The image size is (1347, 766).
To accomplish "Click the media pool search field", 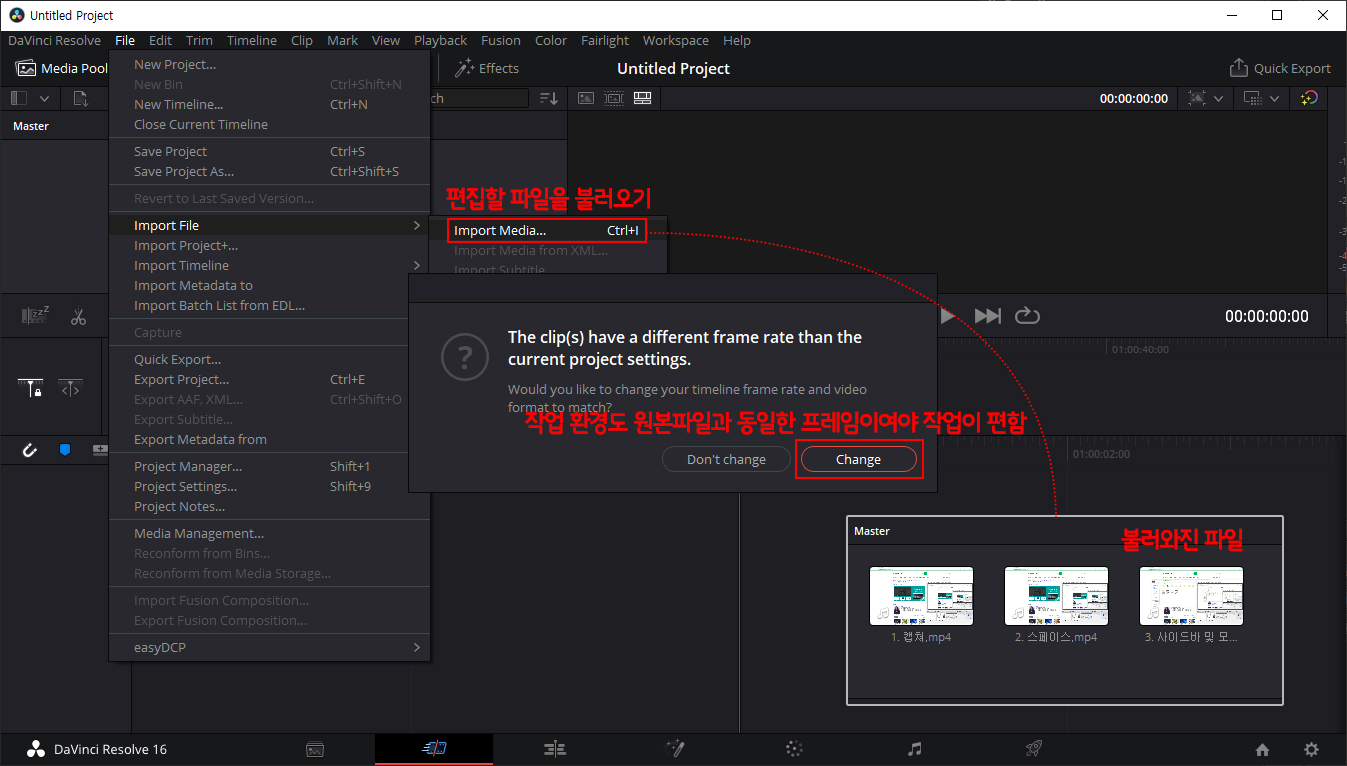I will 478,98.
